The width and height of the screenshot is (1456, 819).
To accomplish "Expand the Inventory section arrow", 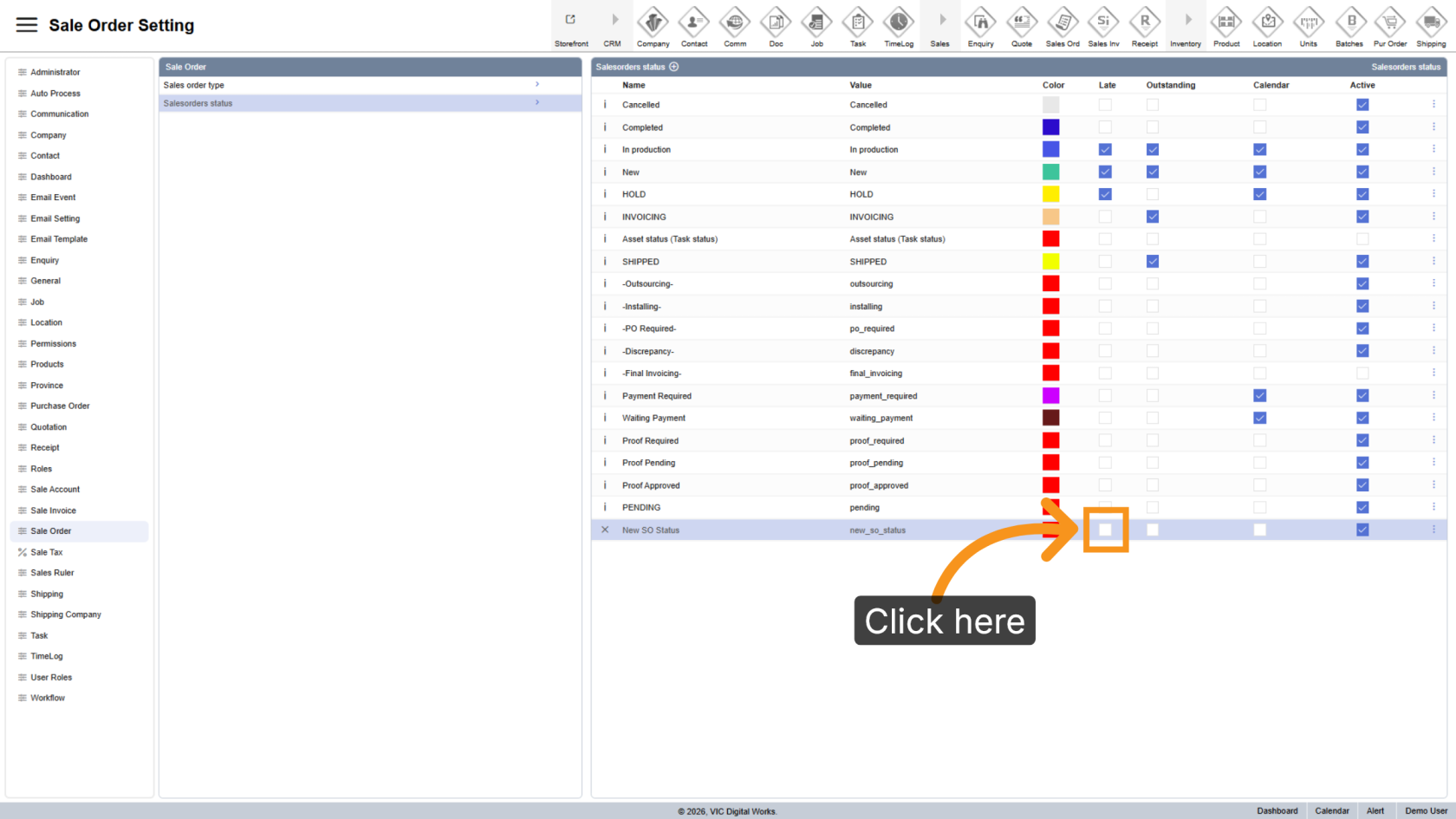I will click(x=1188, y=20).
